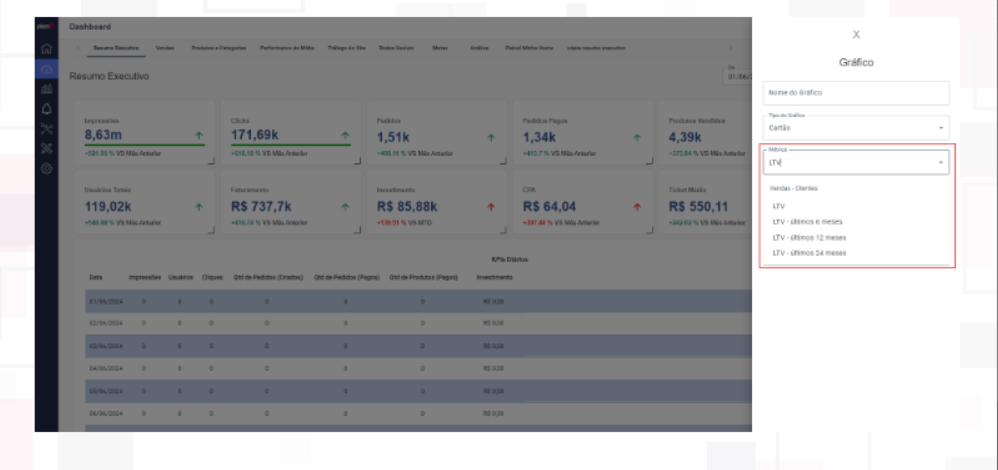This screenshot has height=470, width=998.
Task: Click the Qtd de Pedidos (Criados) column header
Action: (x=268, y=278)
